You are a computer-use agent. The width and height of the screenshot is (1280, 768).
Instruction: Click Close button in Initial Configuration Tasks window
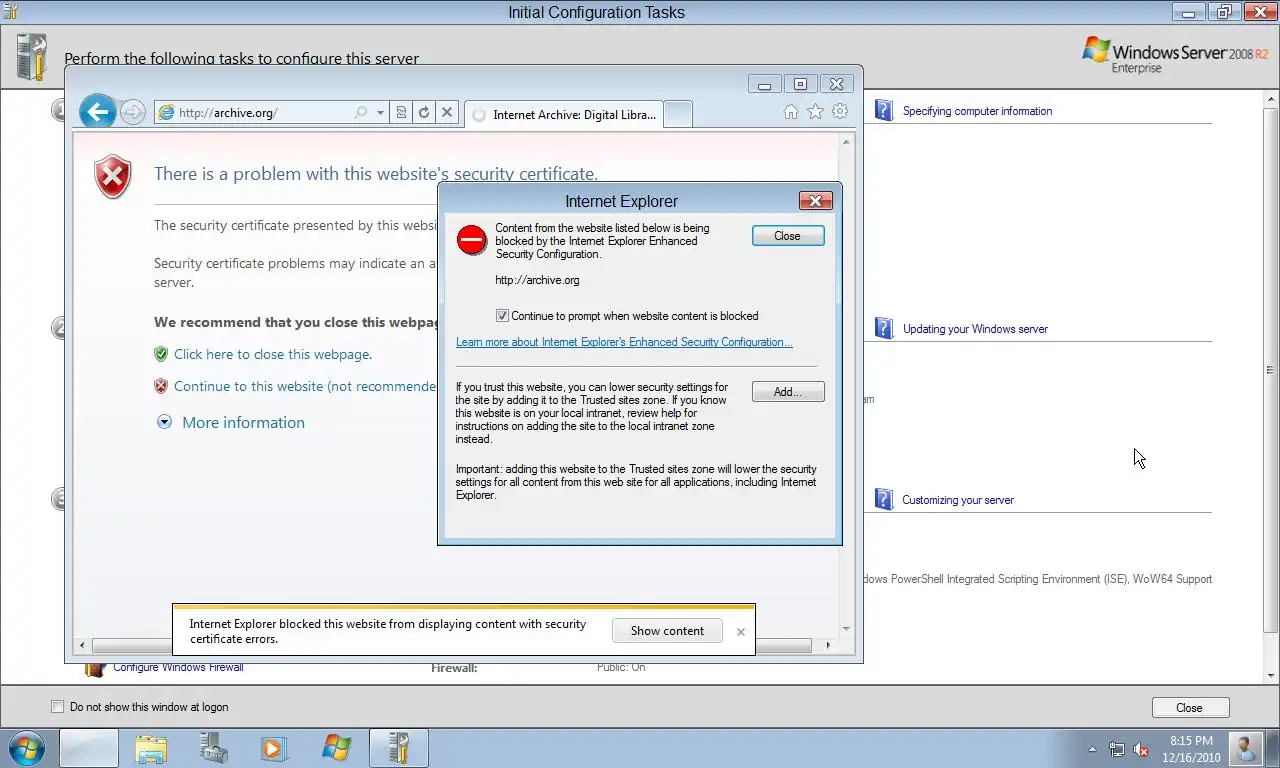(x=1189, y=707)
